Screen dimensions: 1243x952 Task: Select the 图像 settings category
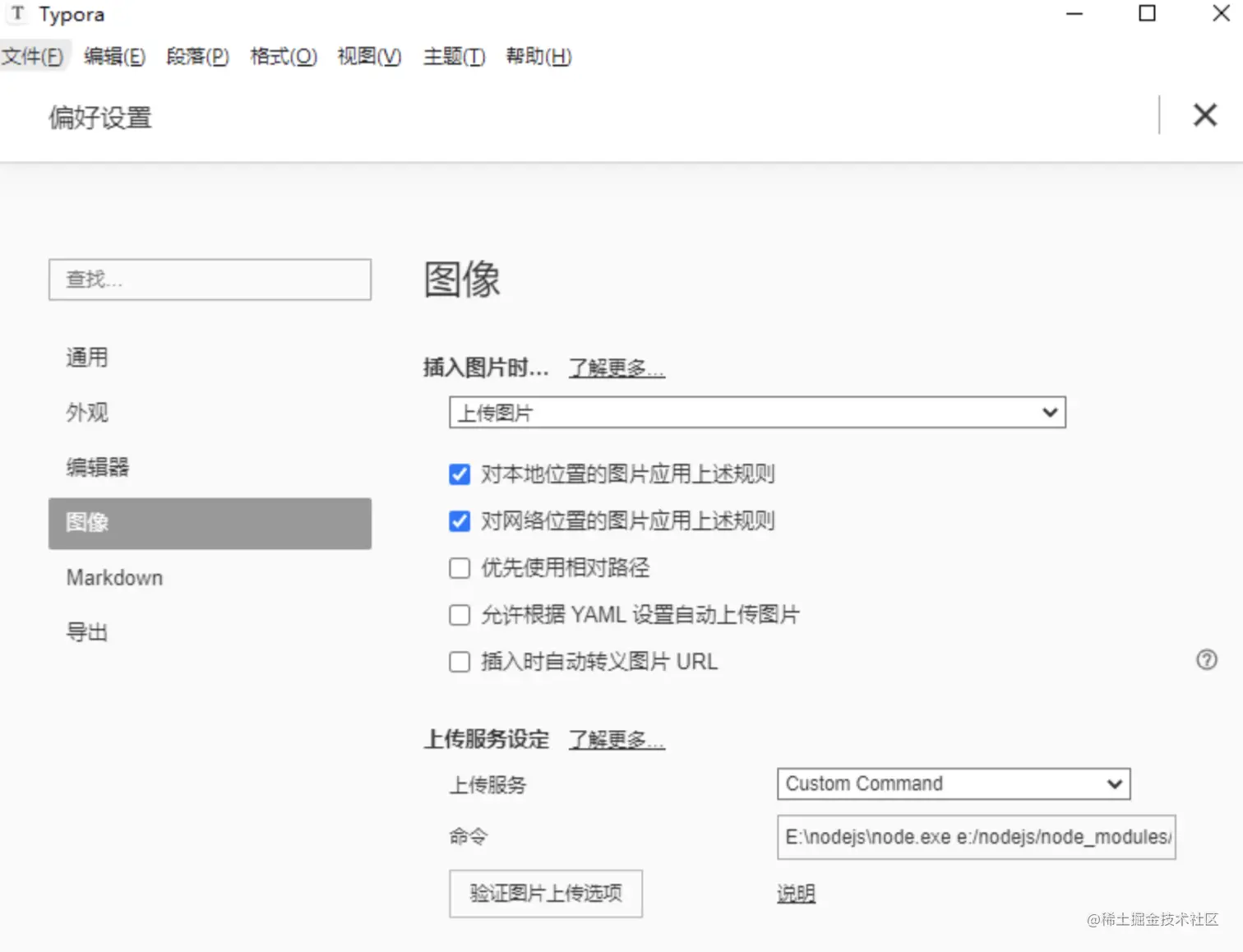point(210,523)
